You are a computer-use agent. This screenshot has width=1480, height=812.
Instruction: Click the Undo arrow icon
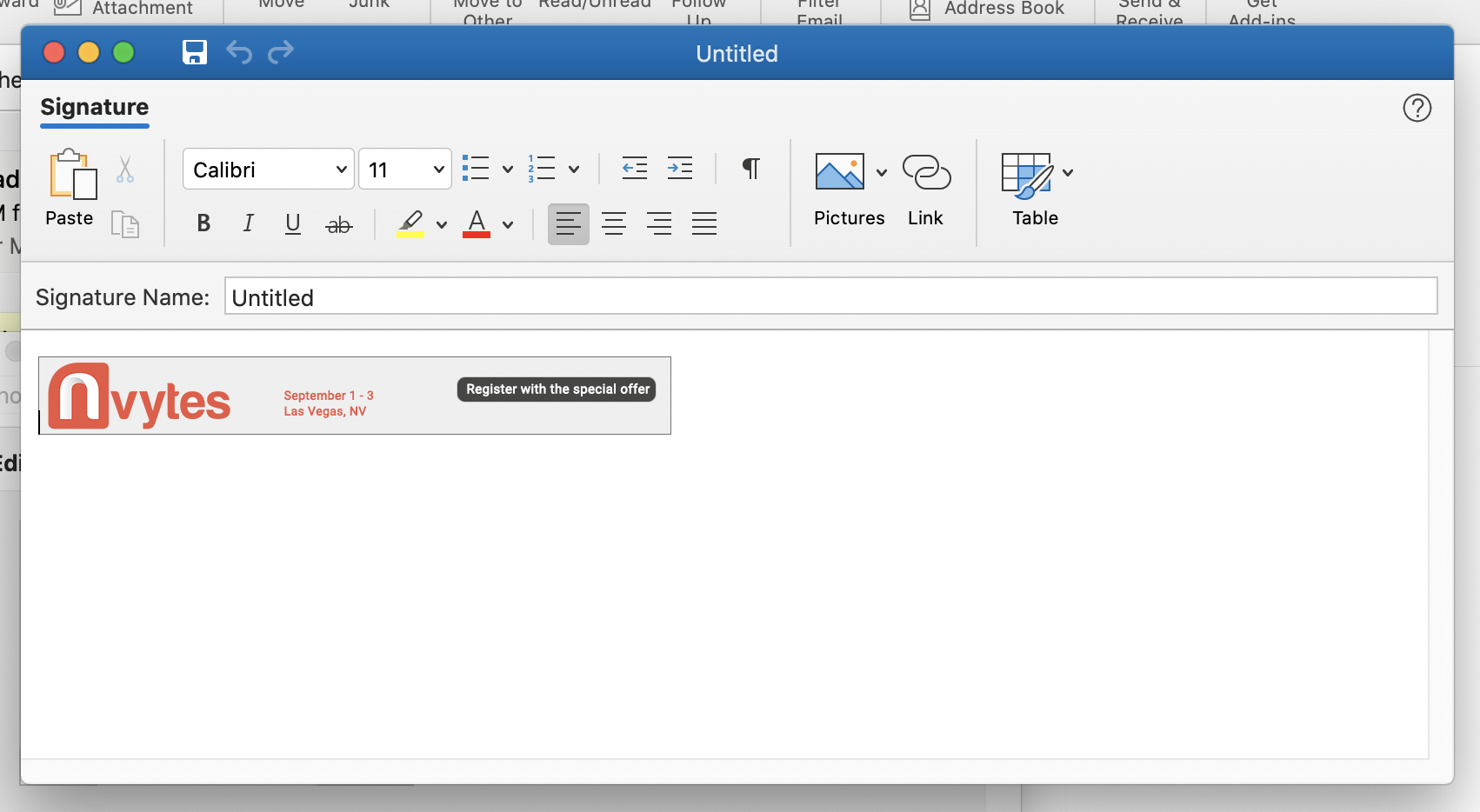(239, 52)
